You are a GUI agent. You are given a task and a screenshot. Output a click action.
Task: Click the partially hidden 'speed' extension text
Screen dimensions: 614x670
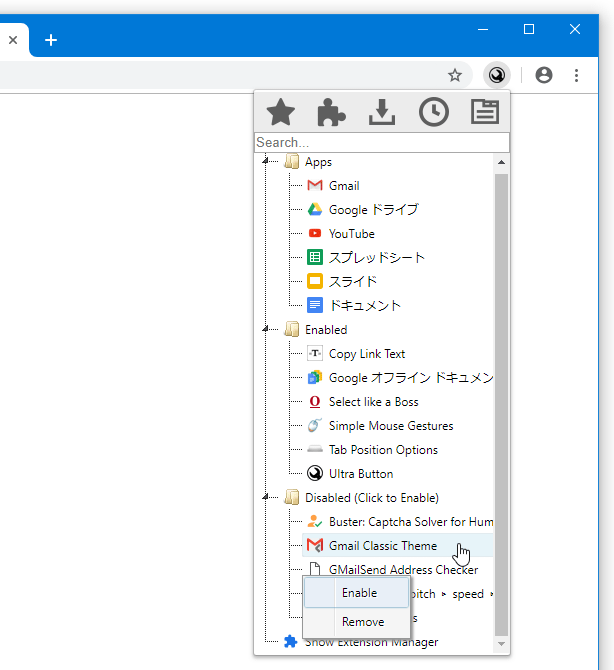click(468, 594)
